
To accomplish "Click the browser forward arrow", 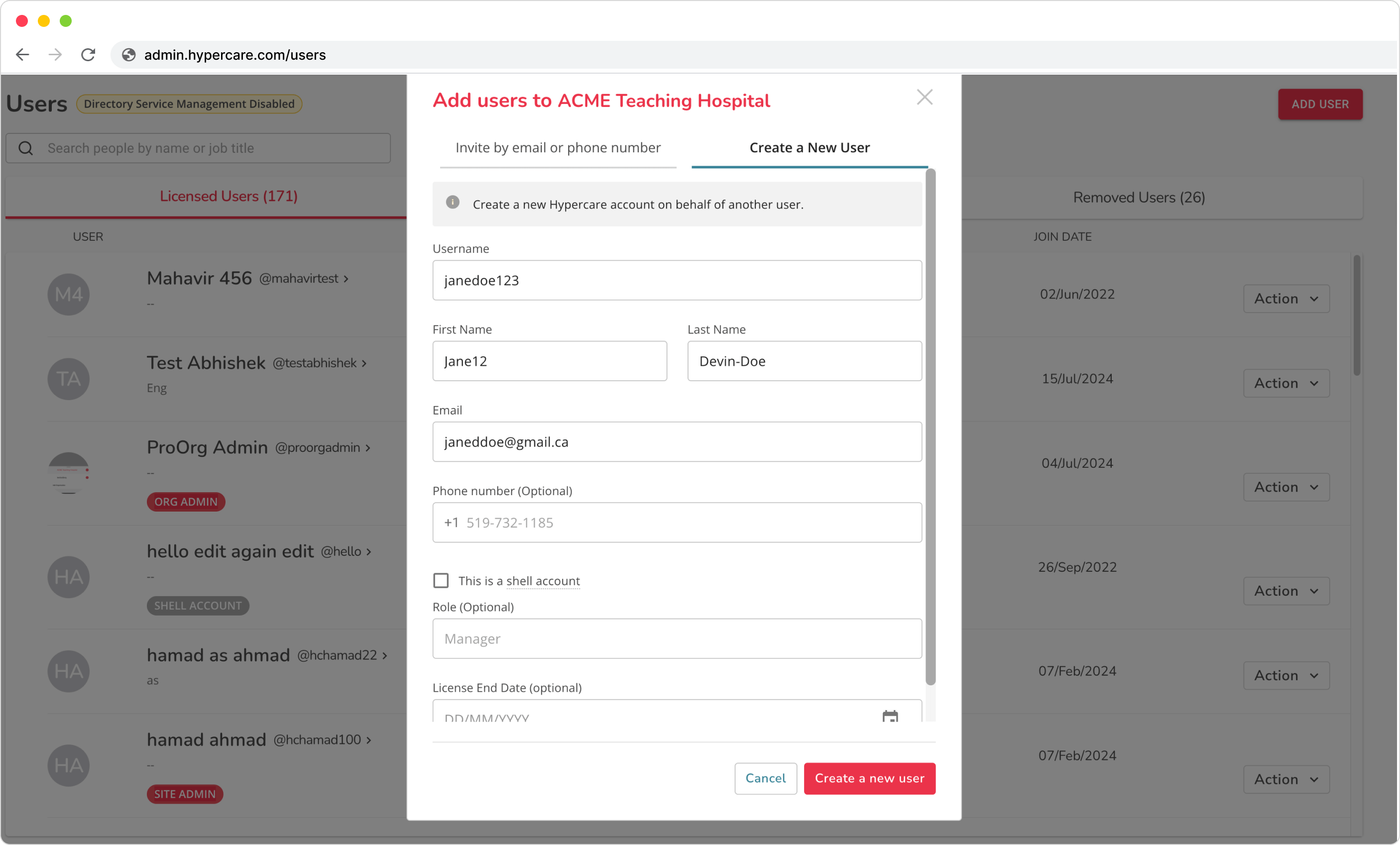I will [55, 55].
